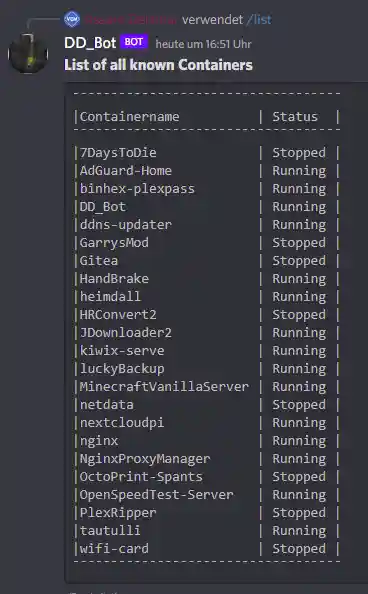Viewport: 368px width, 594px height.
Task: Select the HandBrake container name
Action: [x=114, y=279]
